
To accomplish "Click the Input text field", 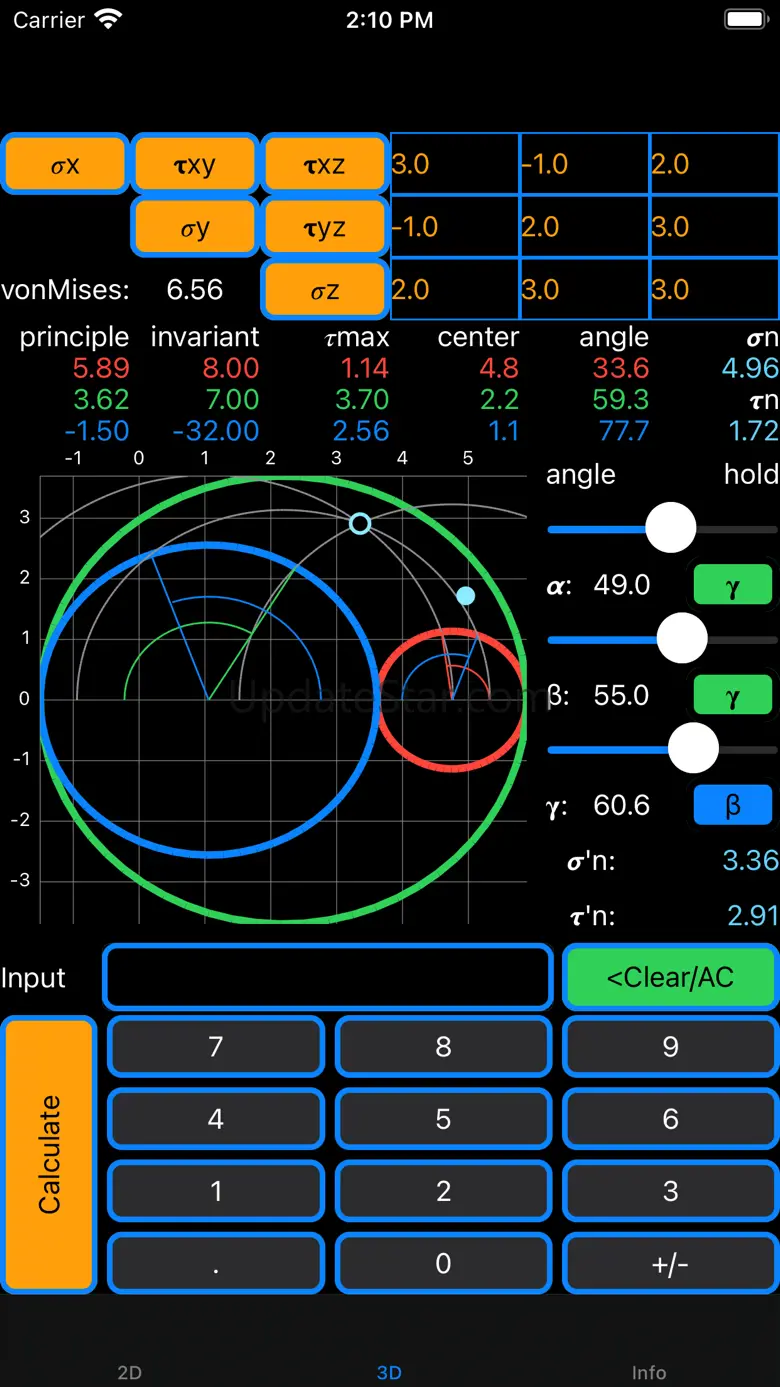I will (328, 977).
